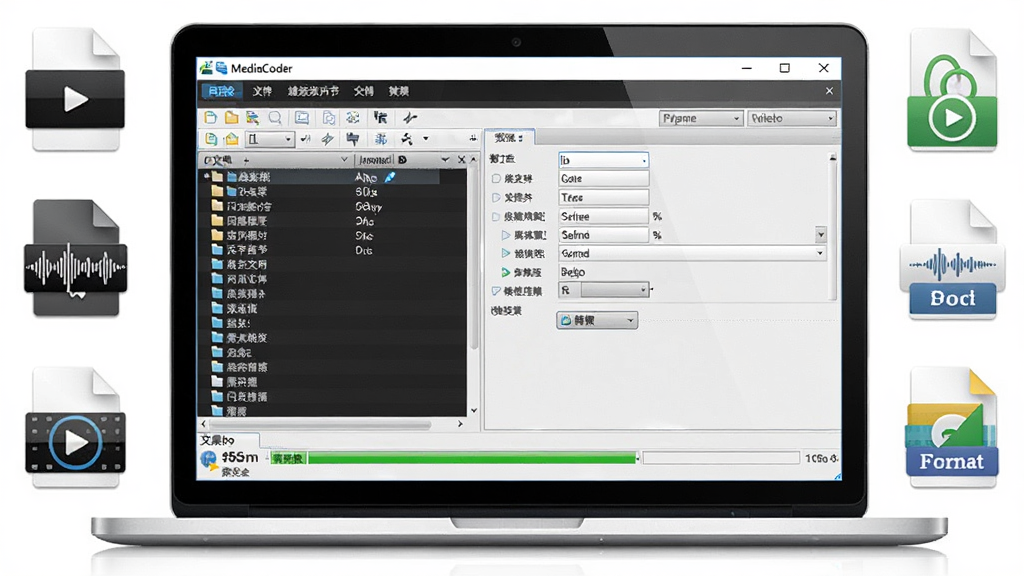Open the wide Gemd dropdown
Screen dimensions: 1024x576
(x=692, y=253)
